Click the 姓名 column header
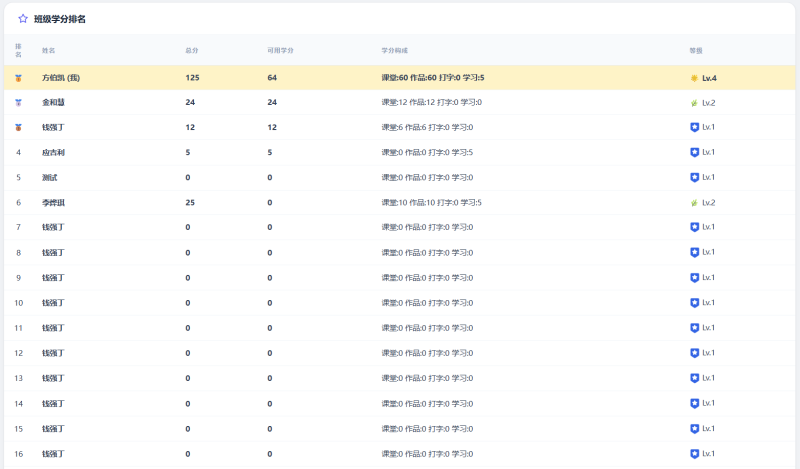The height and width of the screenshot is (469, 800). (x=48, y=50)
